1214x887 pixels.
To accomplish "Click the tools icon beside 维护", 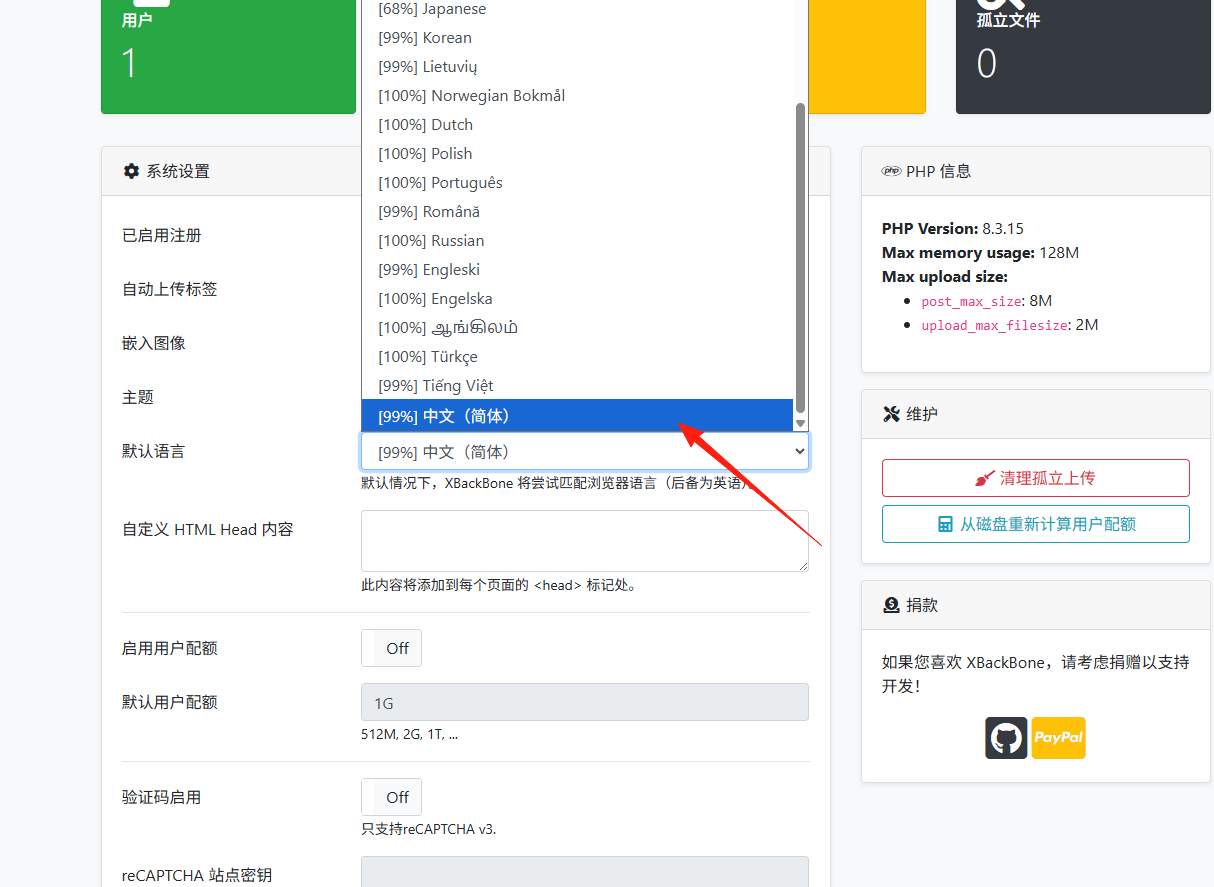I will tap(891, 414).
